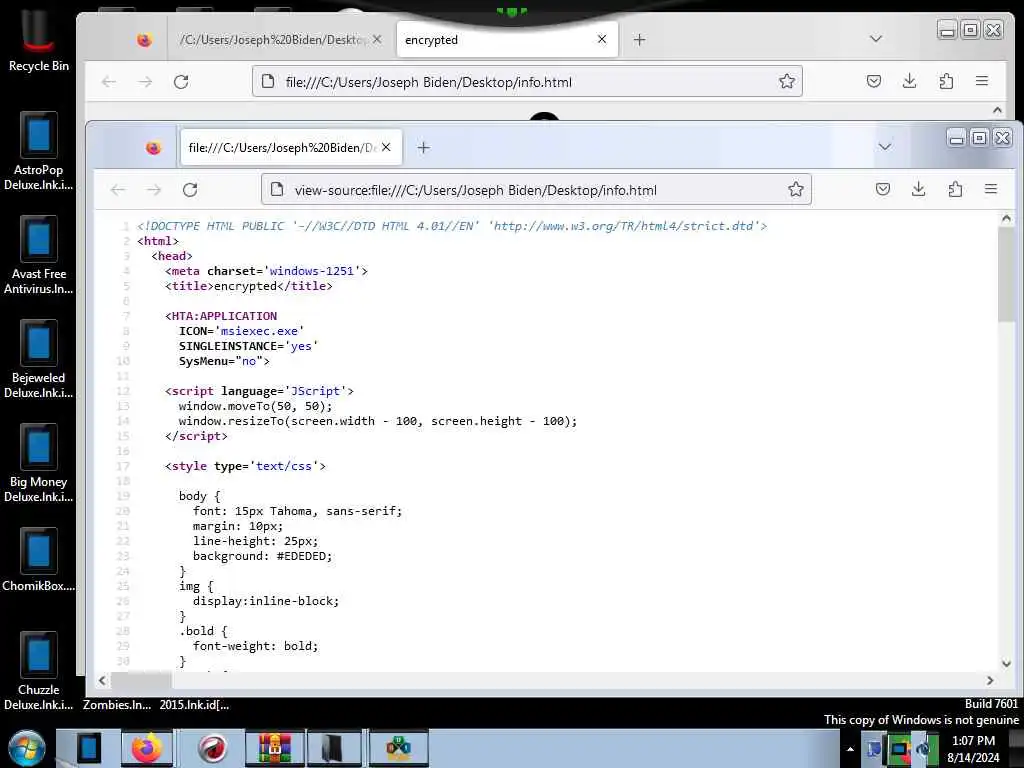Screen dimensions: 1024x768
Task: Focus the info.html address bar in background window
Action: point(527,81)
